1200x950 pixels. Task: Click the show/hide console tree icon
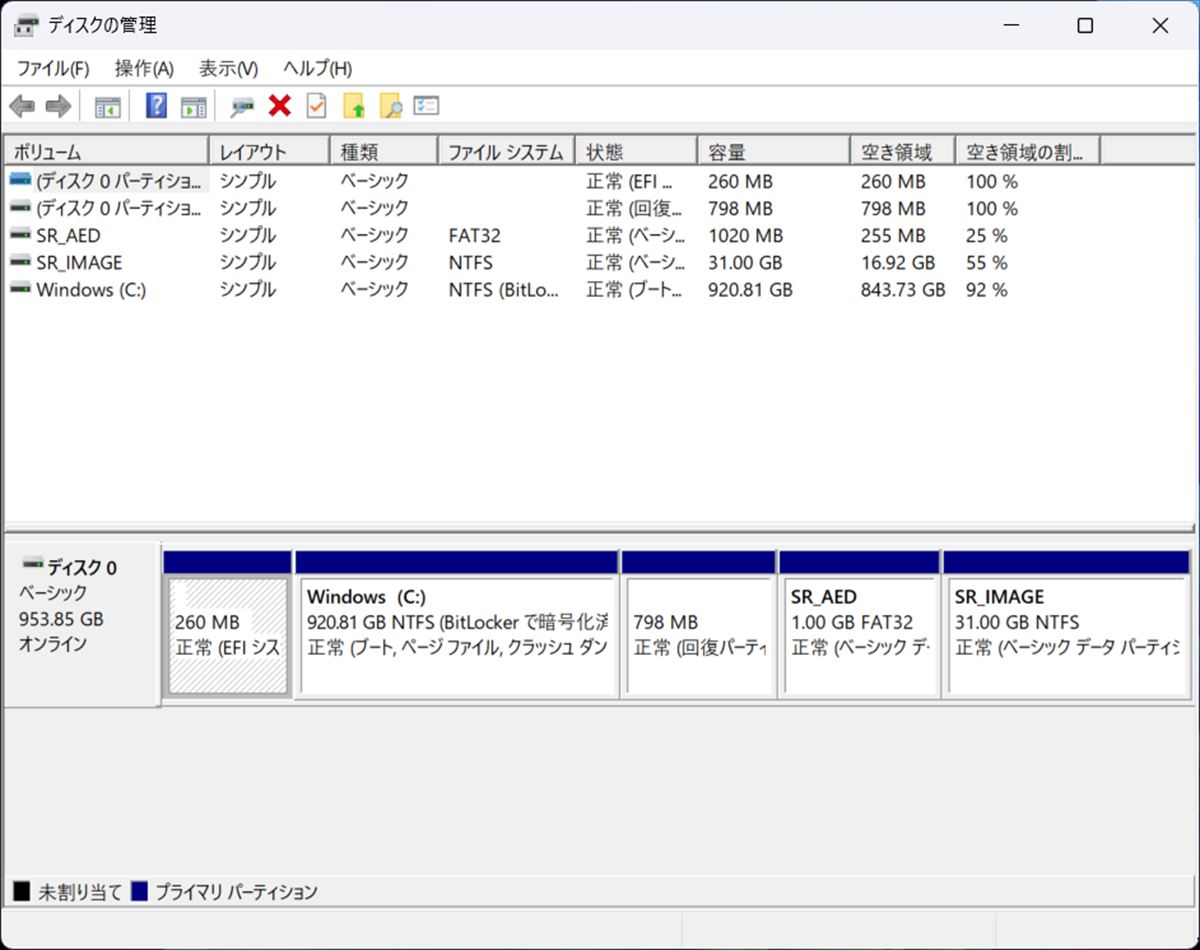[107, 106]
